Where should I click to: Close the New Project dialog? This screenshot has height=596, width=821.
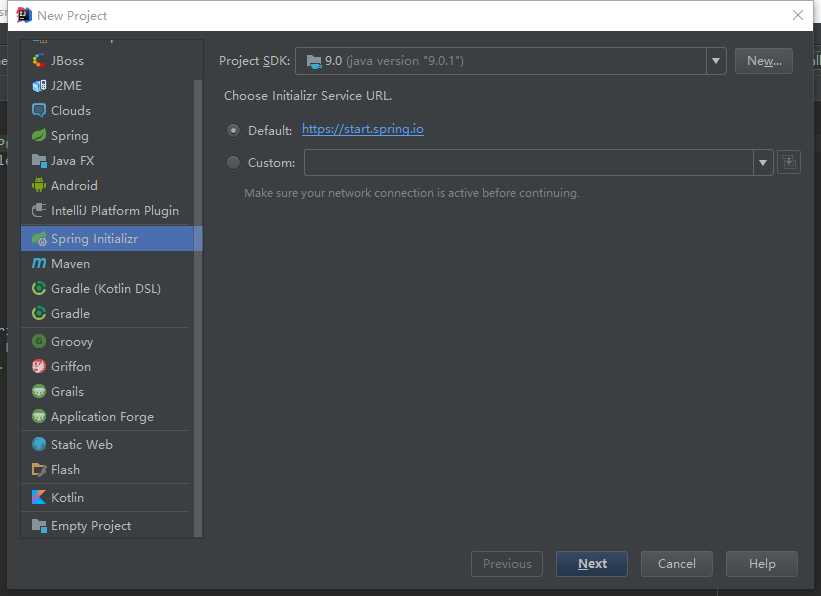(797, 15)
